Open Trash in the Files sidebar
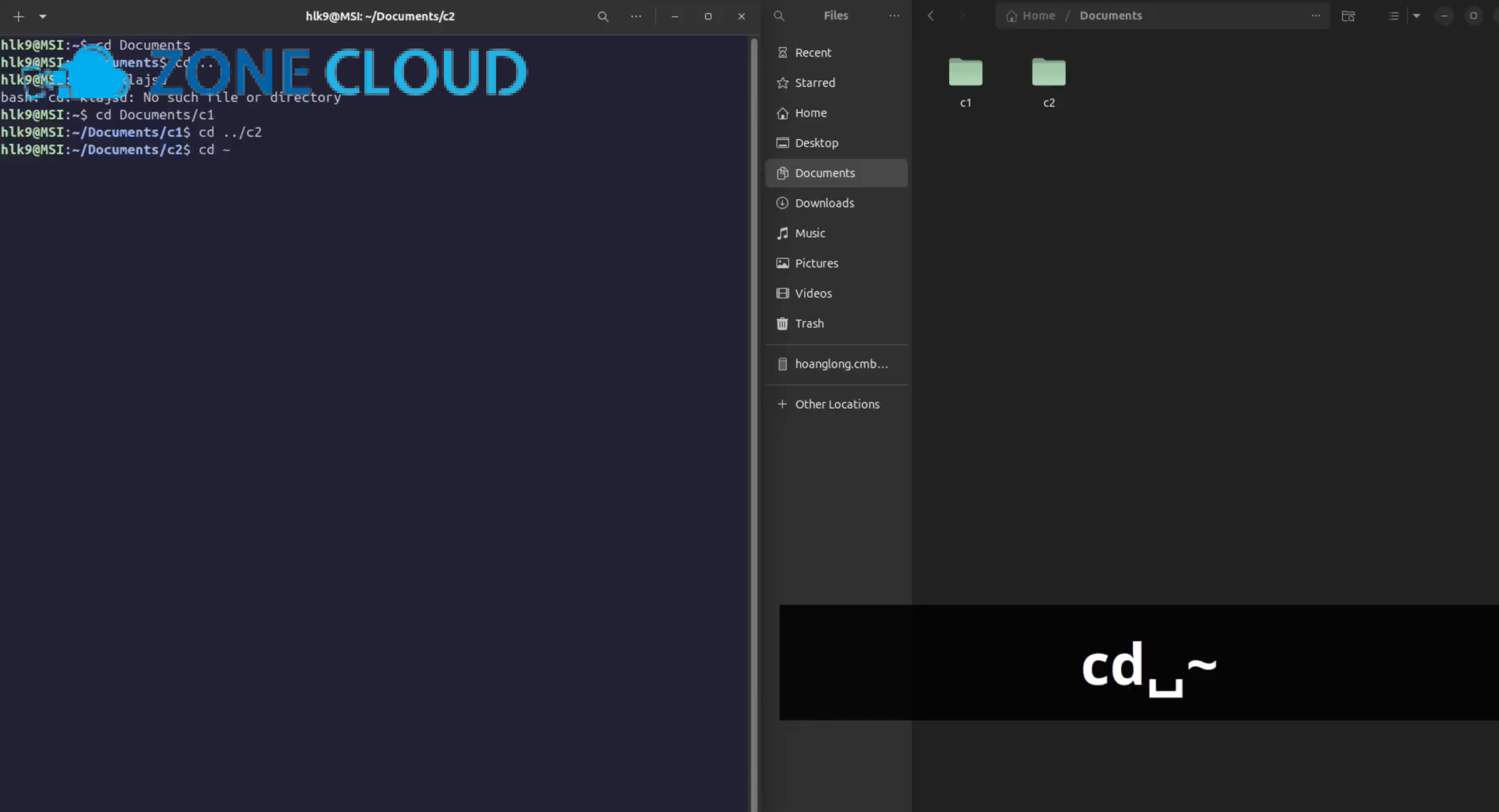Image resolution: width=1499 pixels, height=812 pixels. pyautogui.click(x=836, y=324)
